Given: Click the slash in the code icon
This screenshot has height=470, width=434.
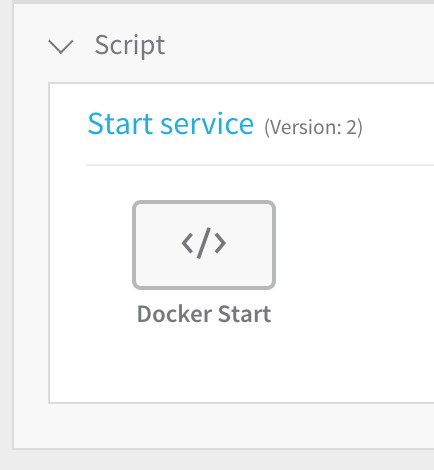Looking at the screenshot, I should (204, 243).
